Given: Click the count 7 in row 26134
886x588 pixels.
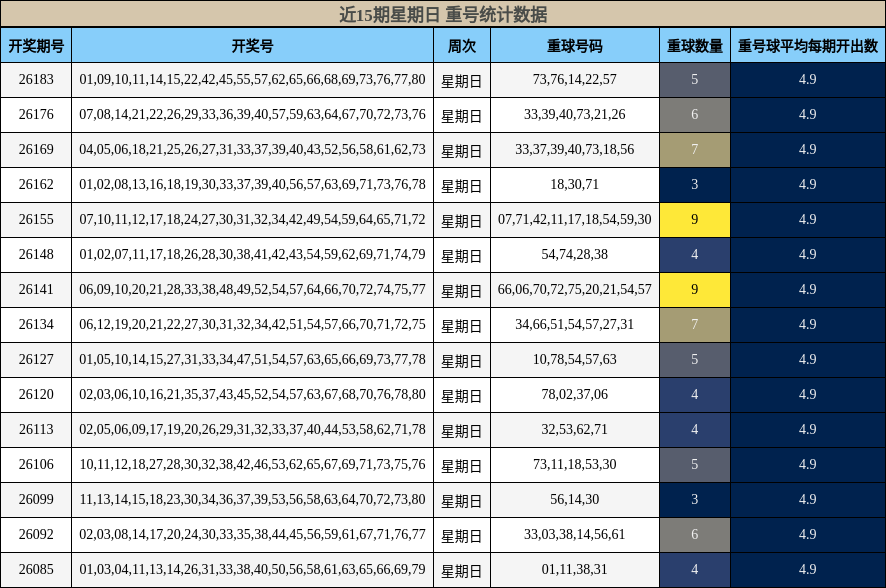Looking at the screenshot, I should [x=694, y=325].
